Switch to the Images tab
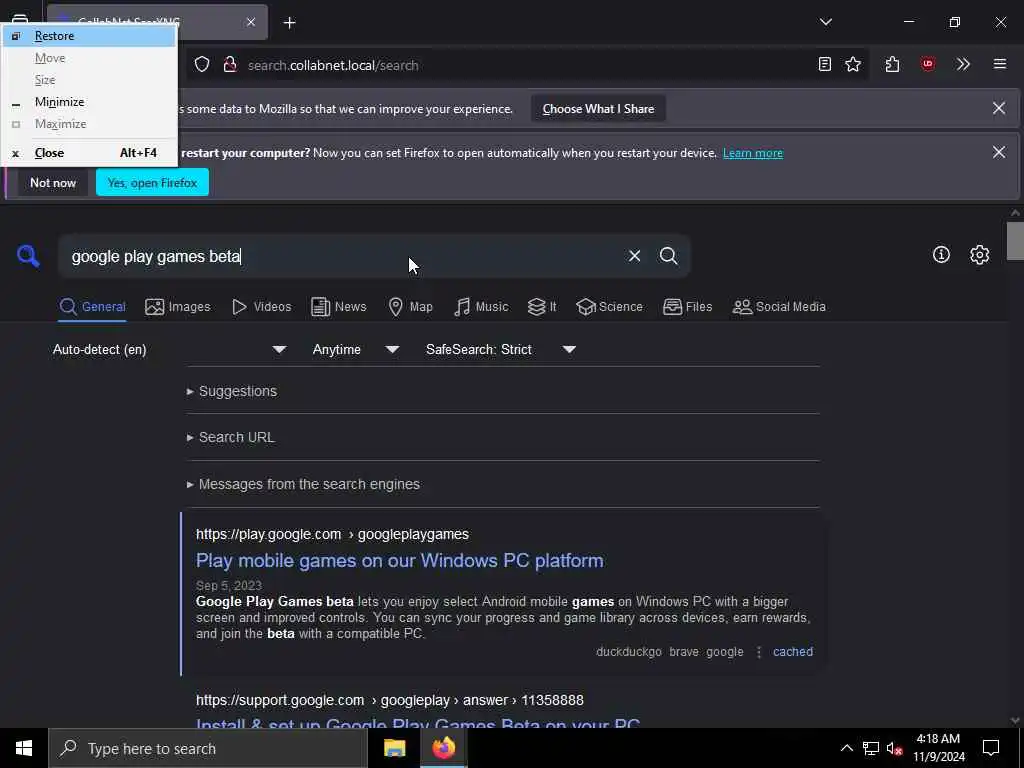 pos(178,307)
